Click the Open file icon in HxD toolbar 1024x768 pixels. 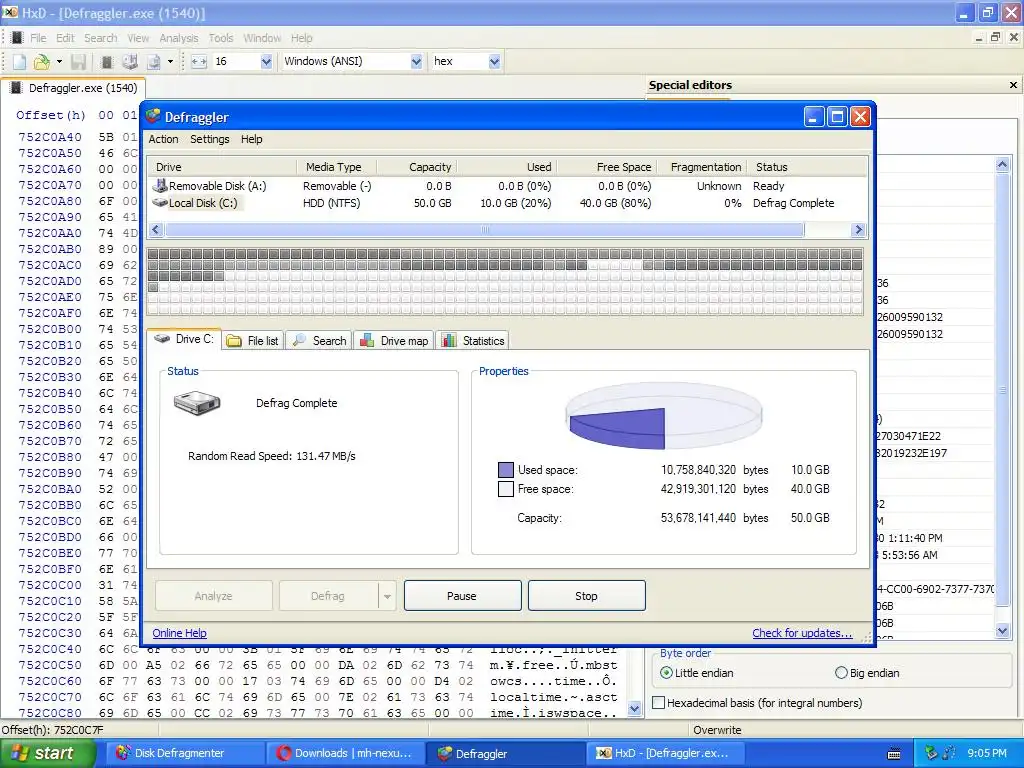[x=41, y=61]
